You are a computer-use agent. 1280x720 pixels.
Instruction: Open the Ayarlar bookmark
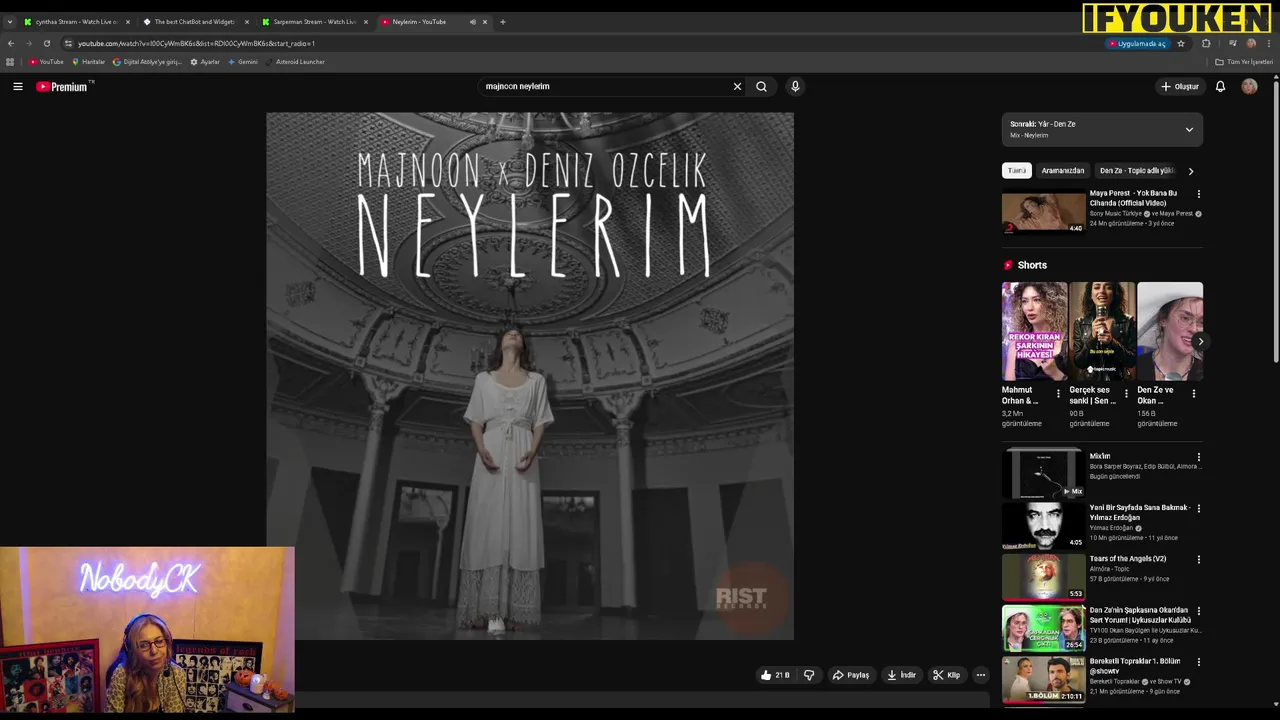[x=205, y=62]
